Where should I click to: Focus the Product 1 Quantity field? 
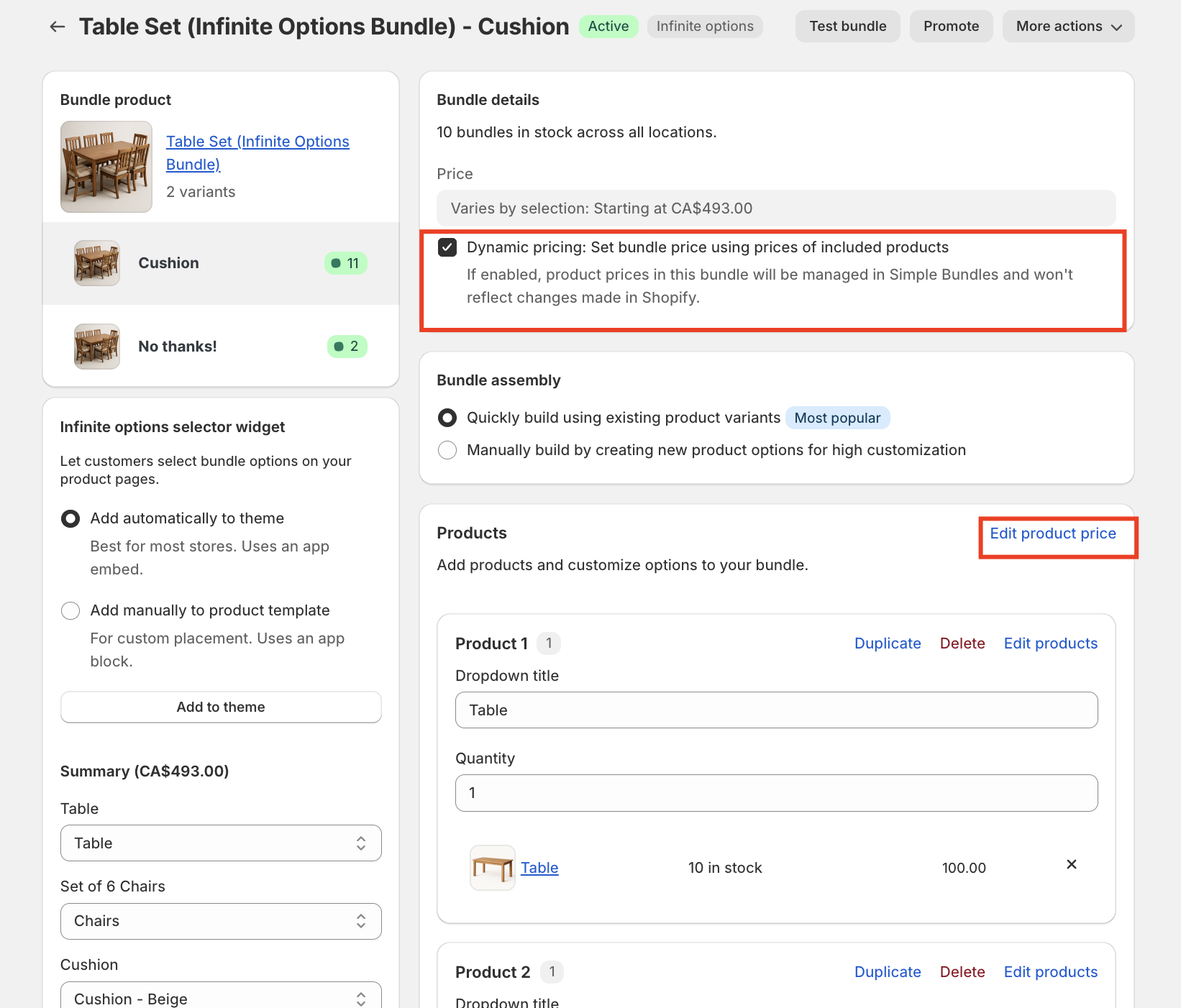click(x=777, y=793)
